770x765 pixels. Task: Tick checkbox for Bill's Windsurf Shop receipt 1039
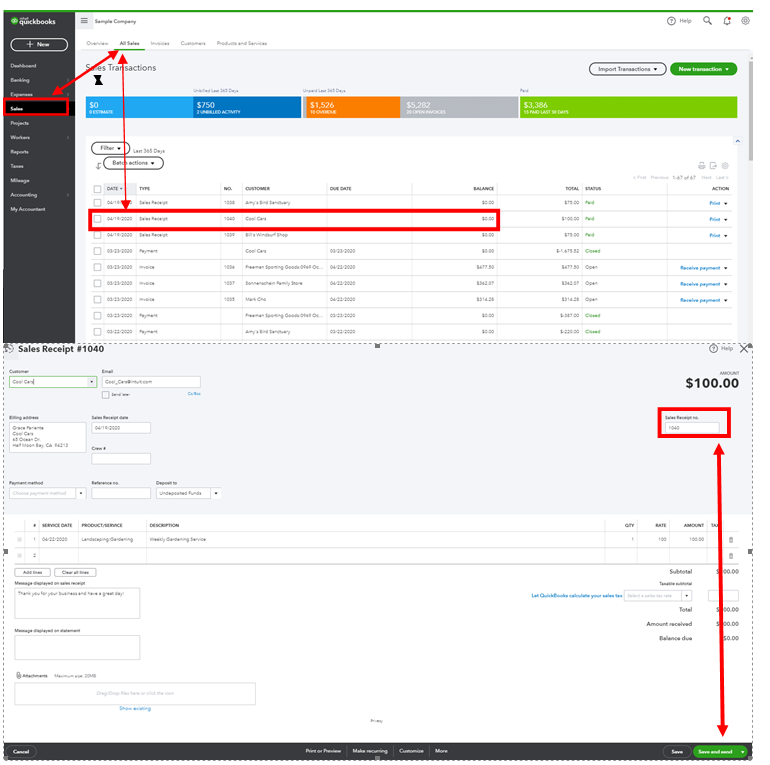tap(97, 235)
